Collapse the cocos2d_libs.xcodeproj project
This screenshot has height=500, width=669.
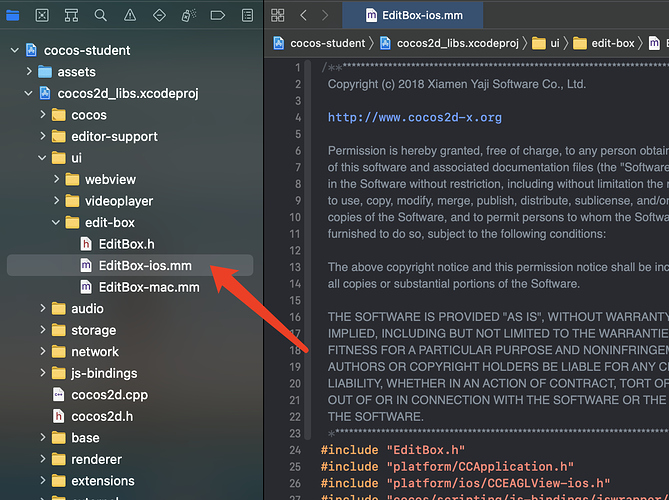tap(28, 93)
